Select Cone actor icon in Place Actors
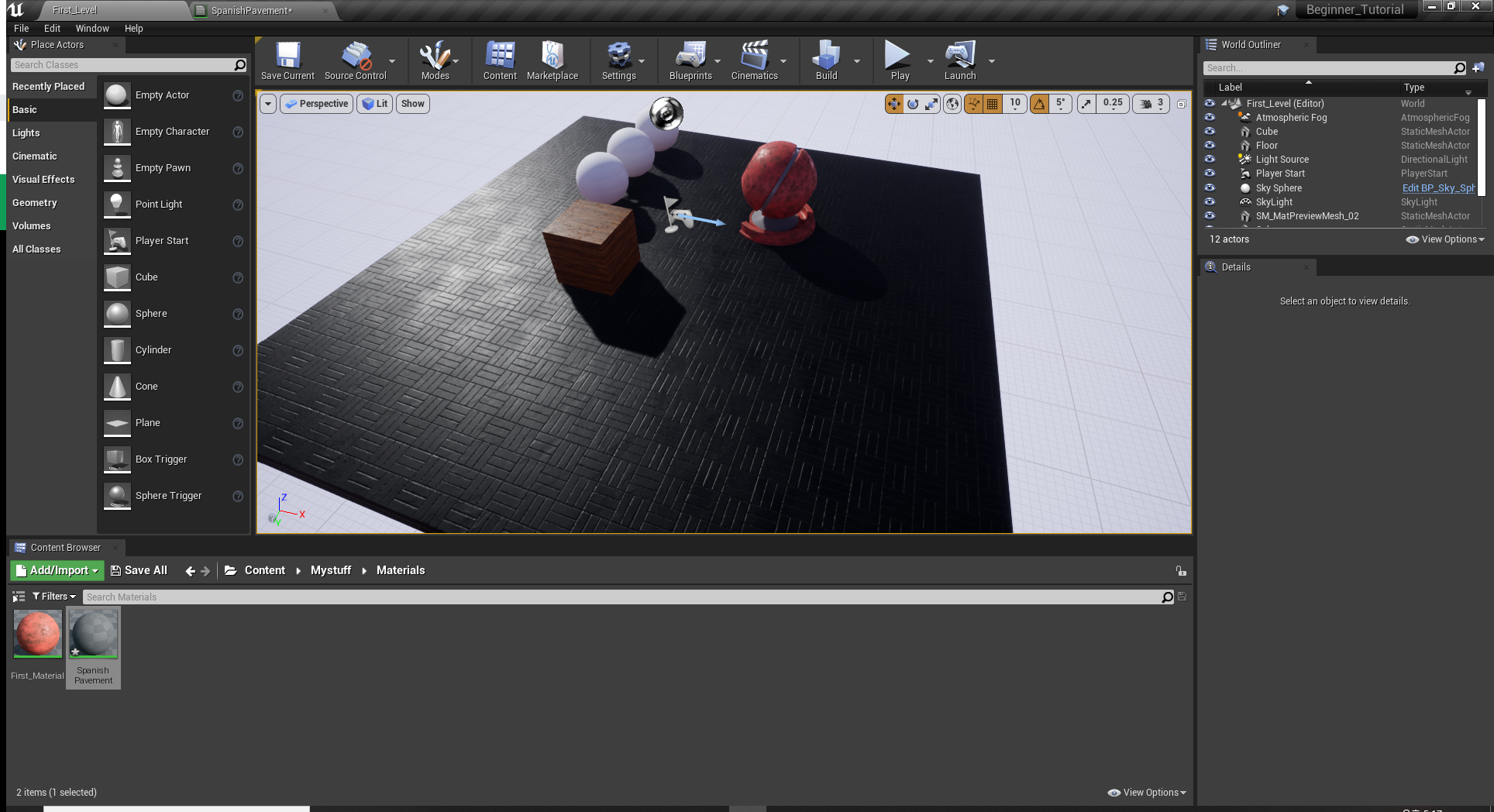This screenshot has height=812, width=1494. [x=117, y=387]
